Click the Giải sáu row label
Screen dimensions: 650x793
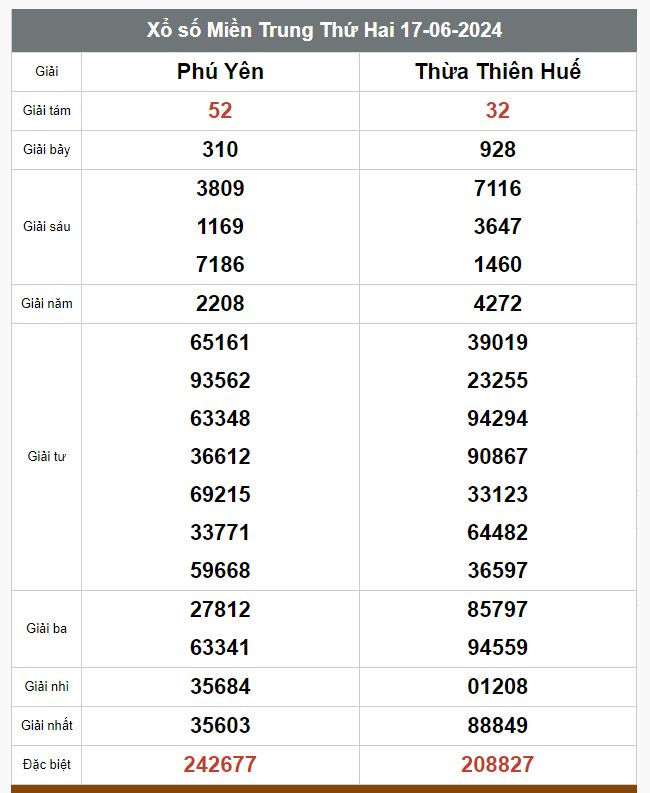(x=46, y=227)
